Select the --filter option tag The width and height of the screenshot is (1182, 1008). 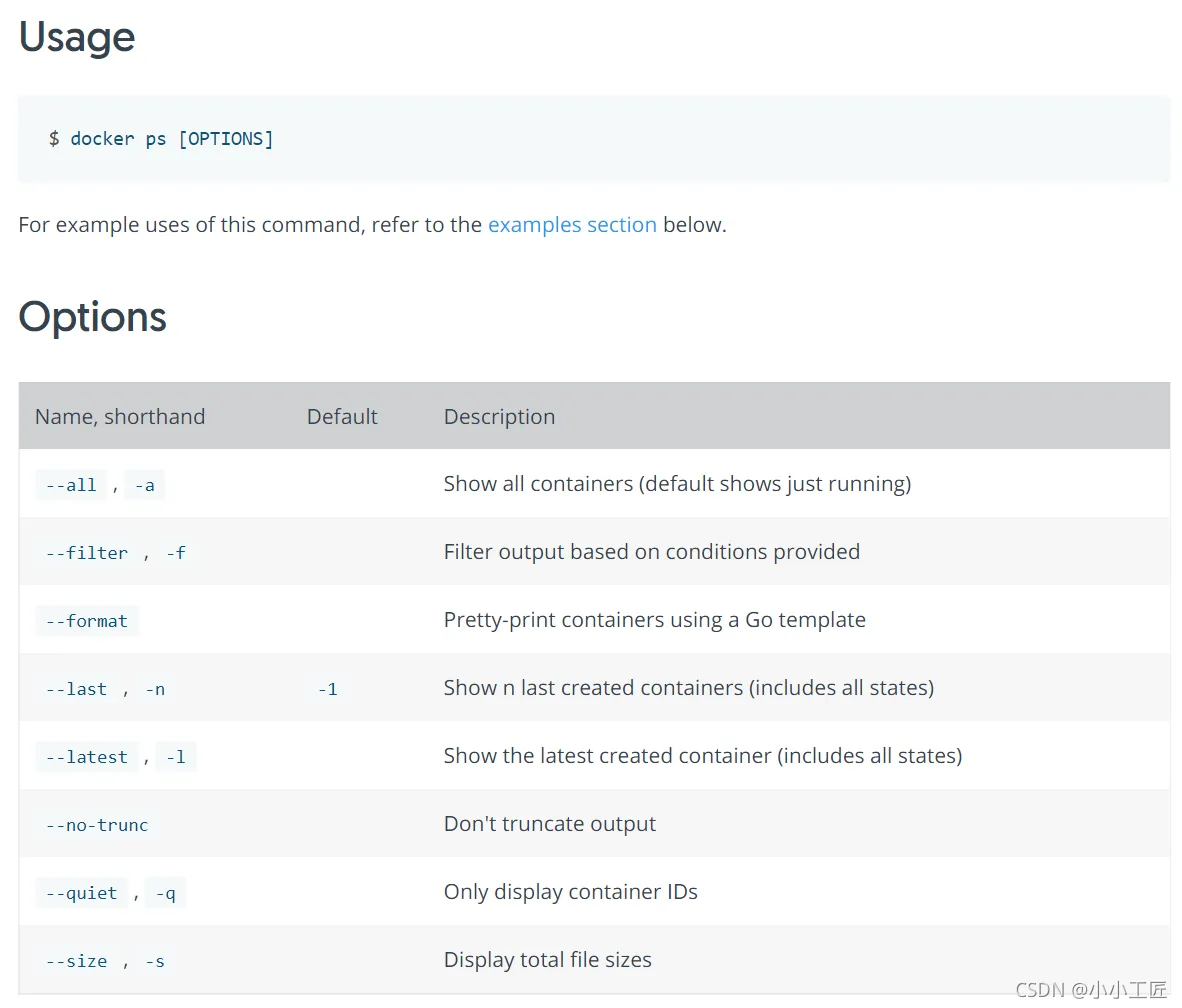(87, 553)
